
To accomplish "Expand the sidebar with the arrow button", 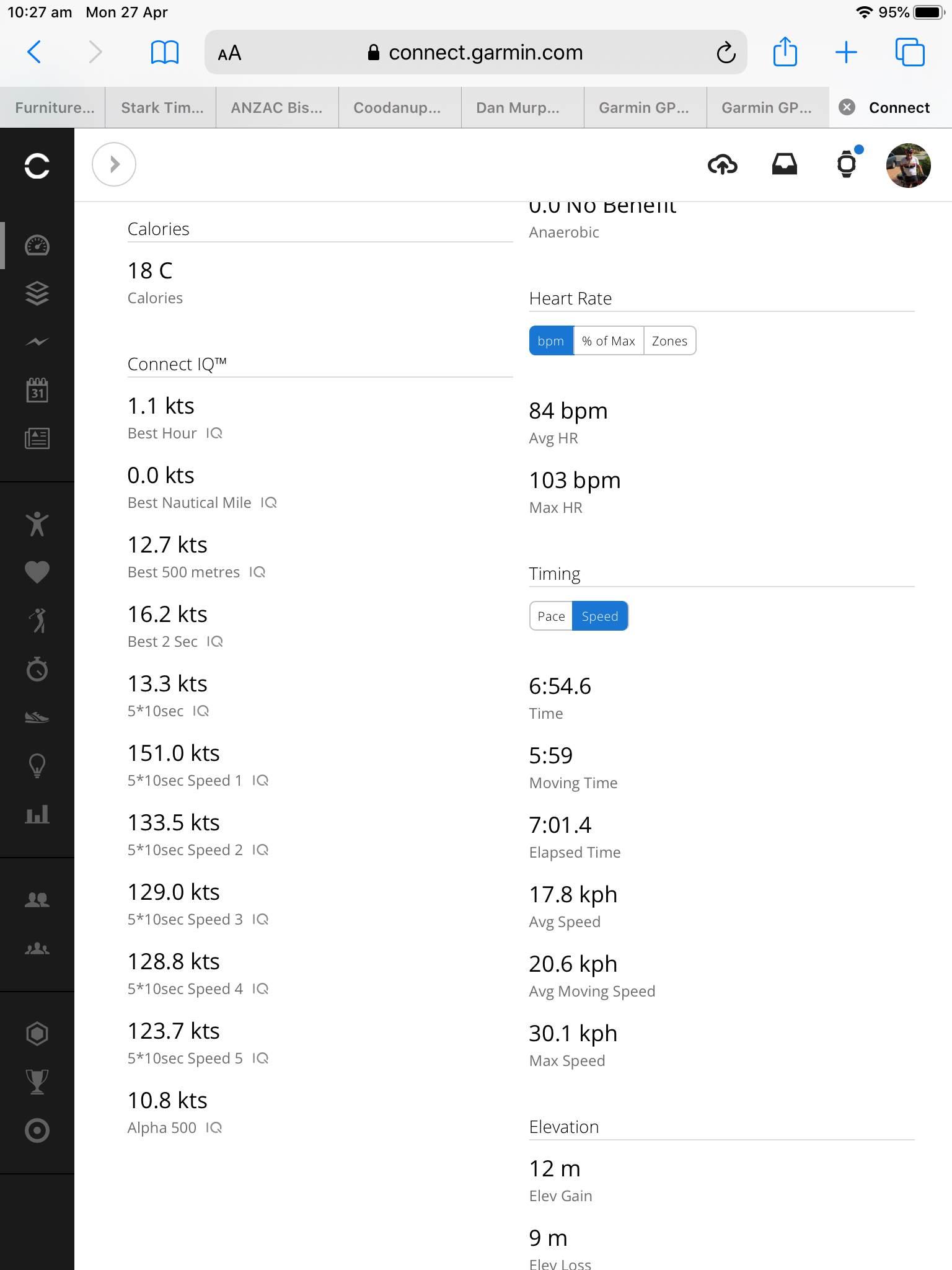I will [114, 164].
